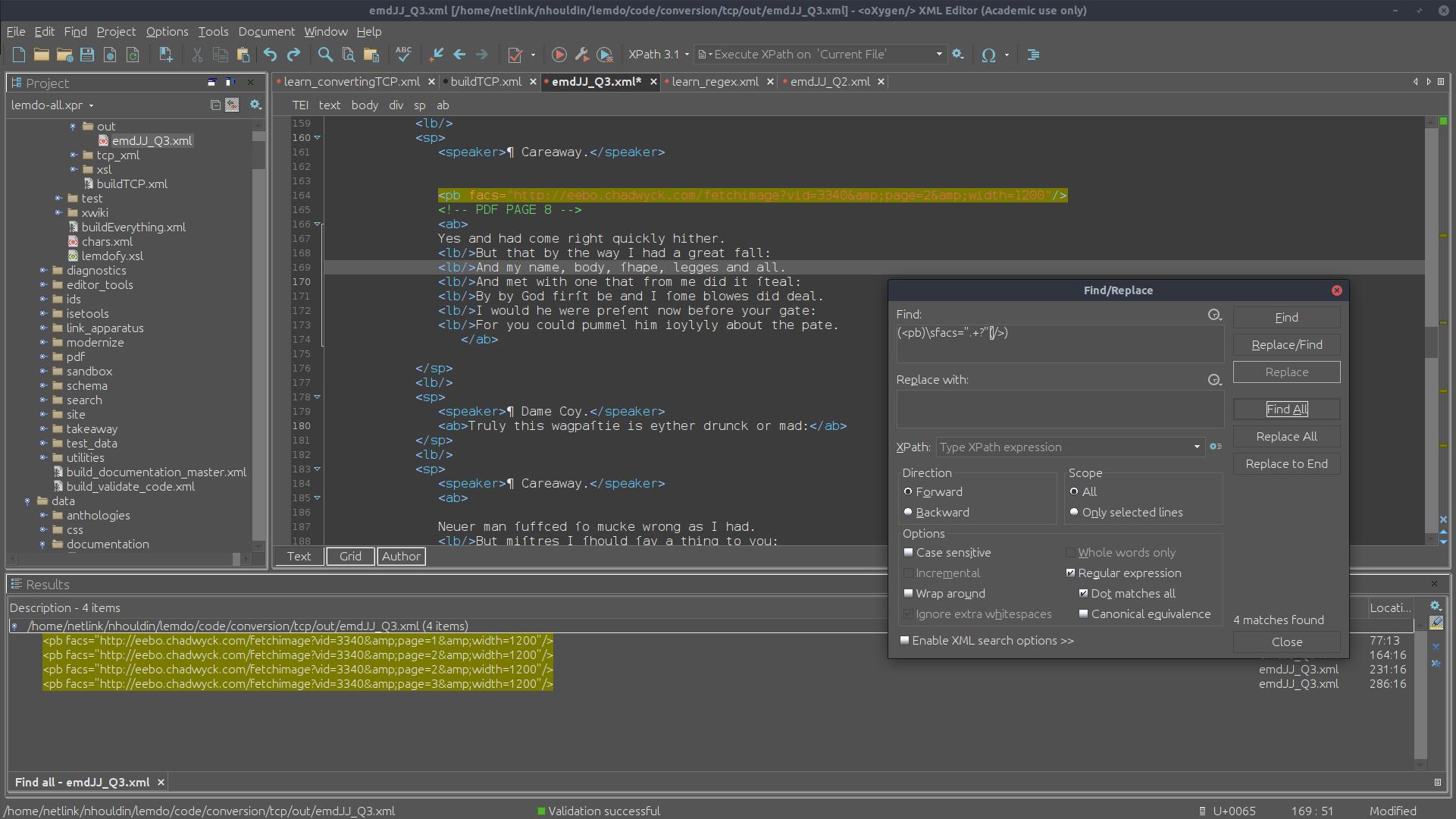Enable the Case sensitive checkbox
Image resolution: width=1456 pixels, height=819 pixels.
coord(909,553)
